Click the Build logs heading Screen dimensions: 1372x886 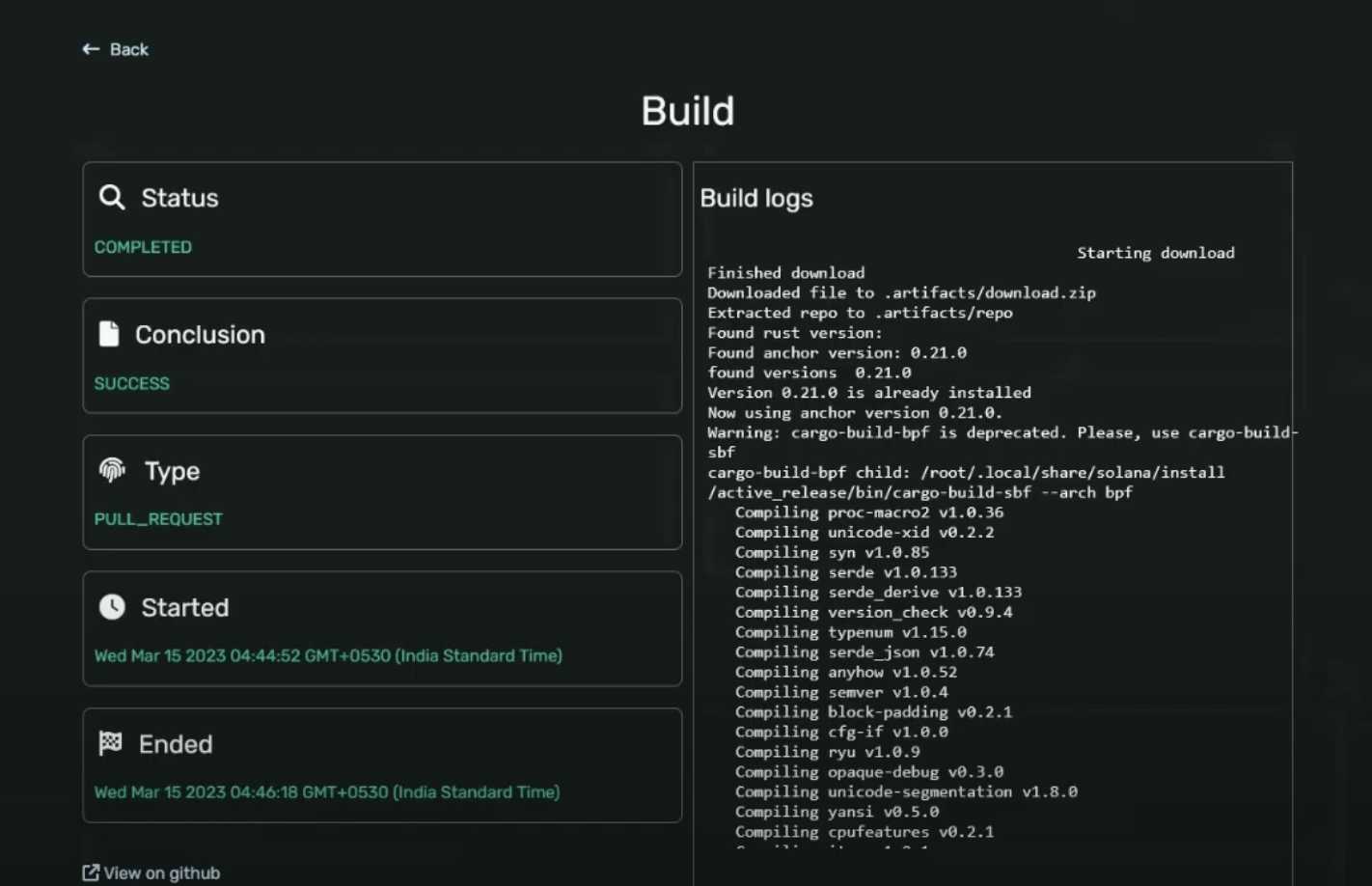coord(756,198)
